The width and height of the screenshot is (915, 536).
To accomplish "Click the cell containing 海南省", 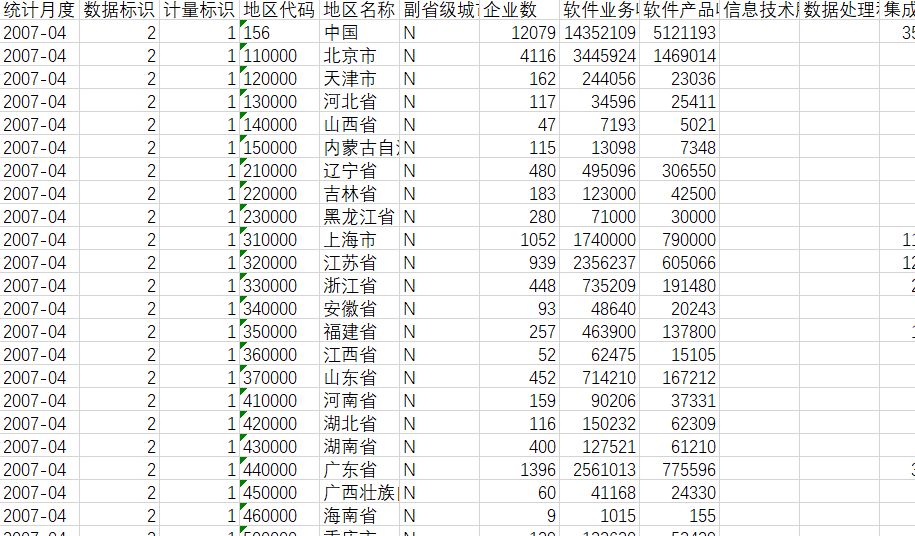I will coord(359,516).
